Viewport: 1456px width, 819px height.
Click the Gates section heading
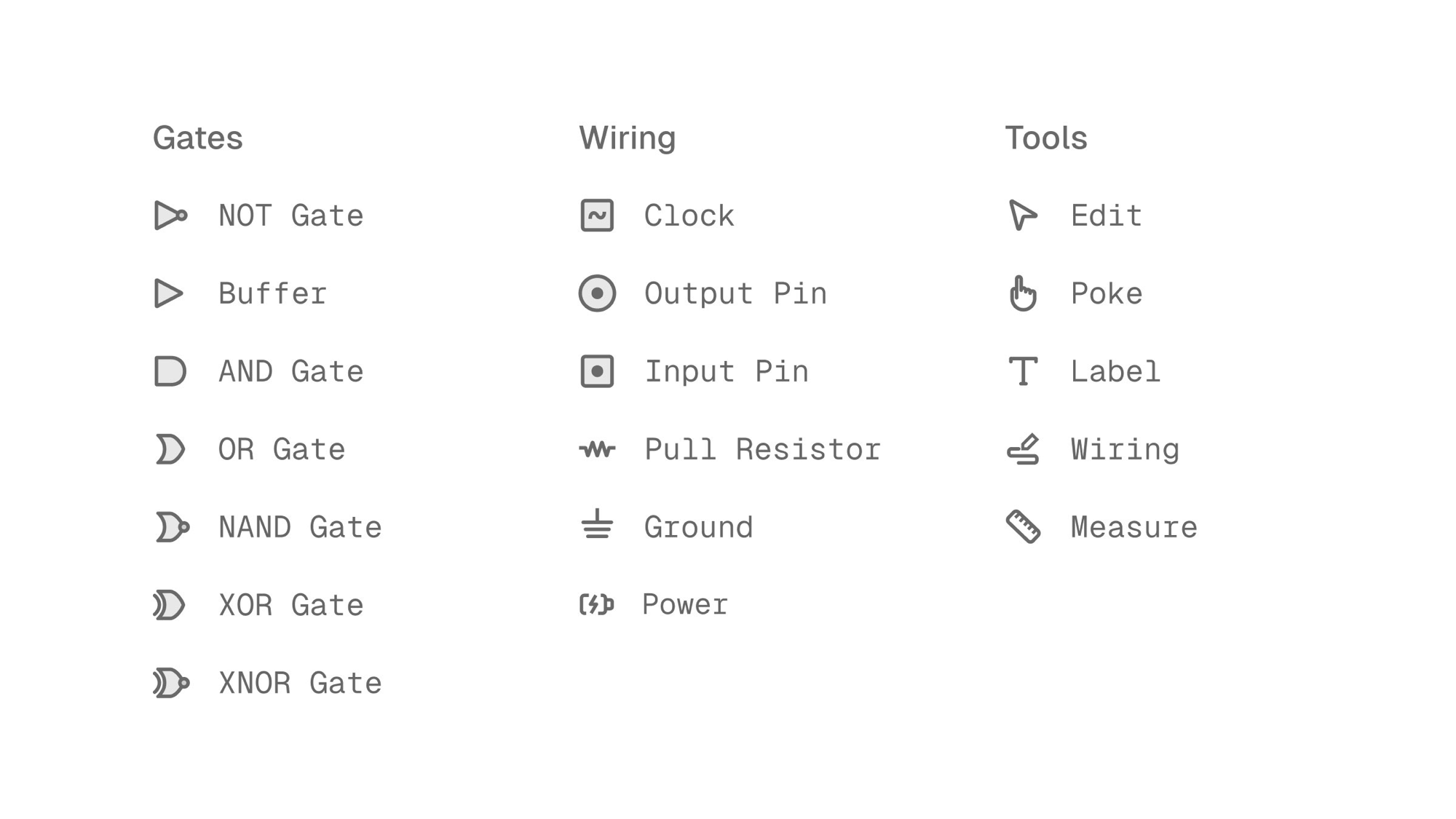pos(198,138)
